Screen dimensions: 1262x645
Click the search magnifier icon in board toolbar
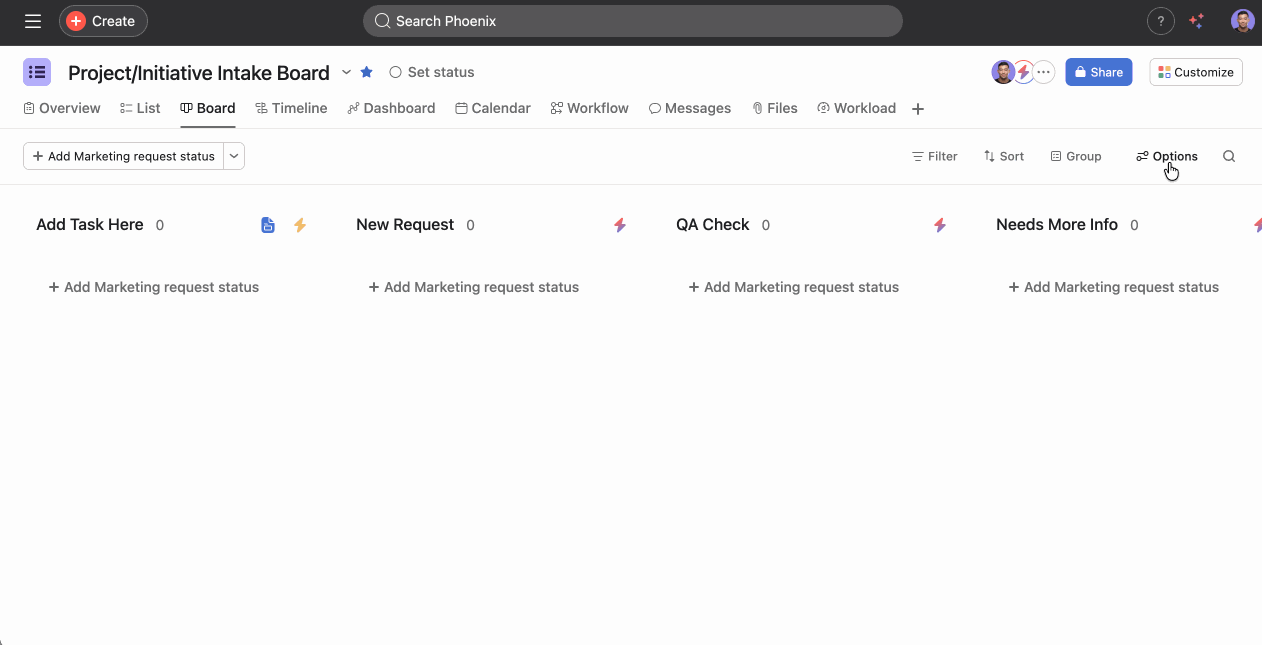point(1229,156)
